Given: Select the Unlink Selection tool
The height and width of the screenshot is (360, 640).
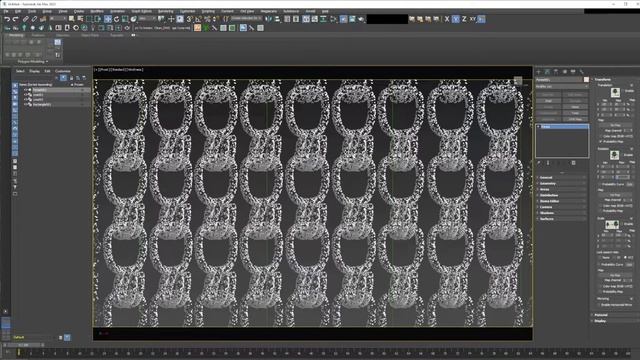Looking at the screenshot, I should [x=34, y=19].
